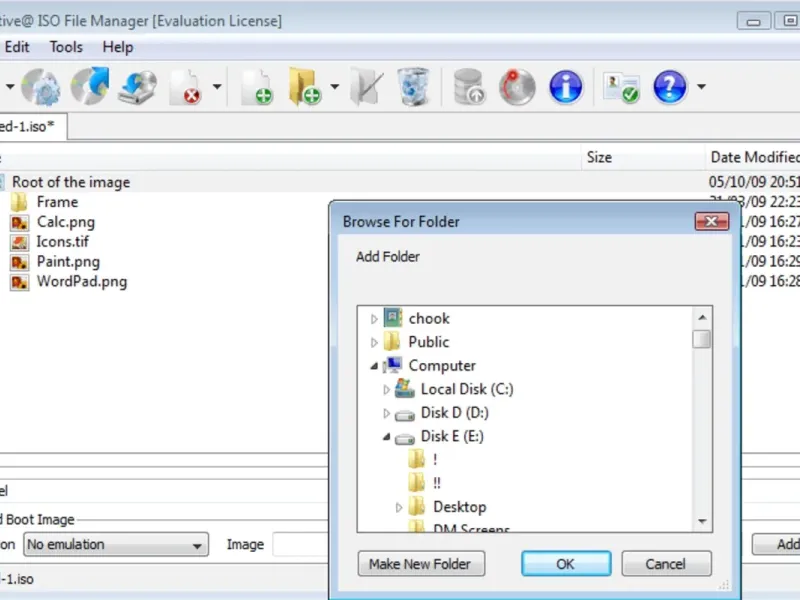Click the blue info icon
Screen dimensions: 800x600
pos(565,87)
